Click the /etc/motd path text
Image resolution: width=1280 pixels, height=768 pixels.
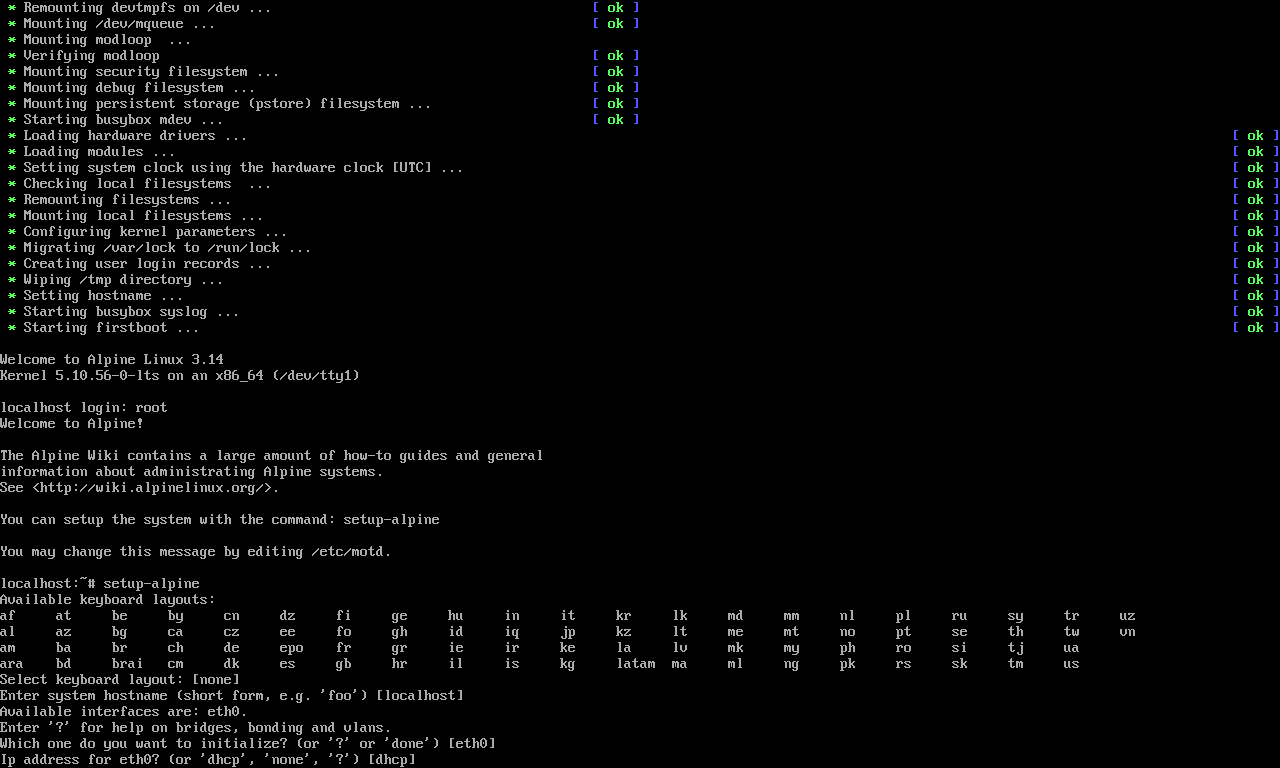(348, 551)
